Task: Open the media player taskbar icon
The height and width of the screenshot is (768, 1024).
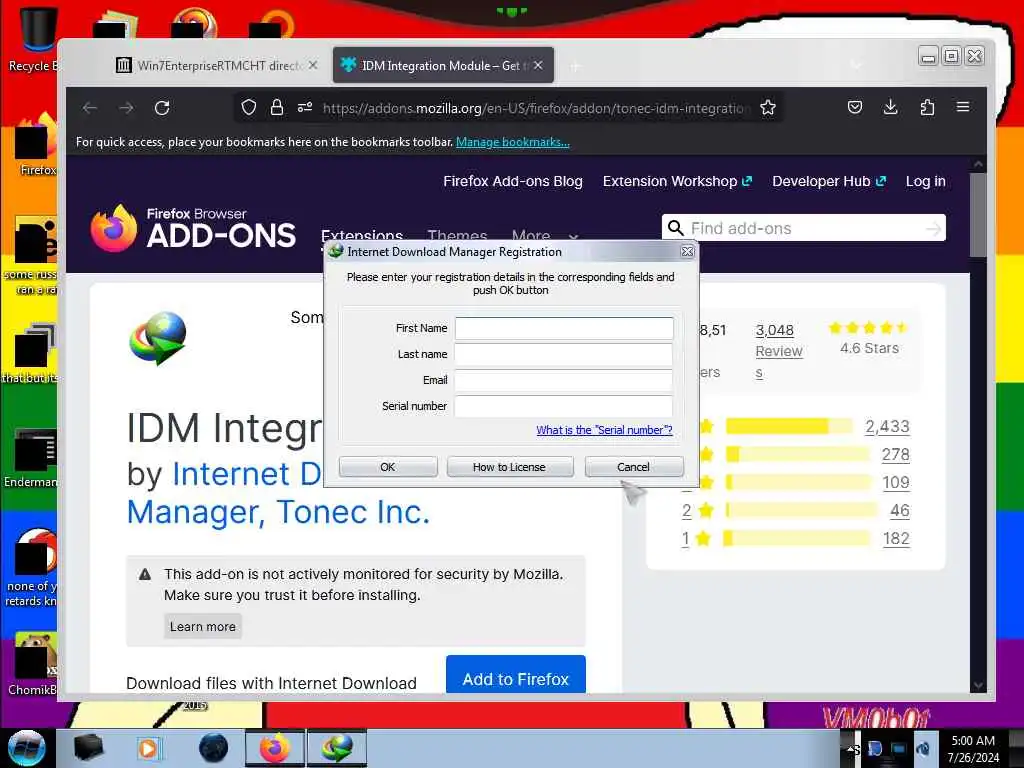Action: coord(148,748)
